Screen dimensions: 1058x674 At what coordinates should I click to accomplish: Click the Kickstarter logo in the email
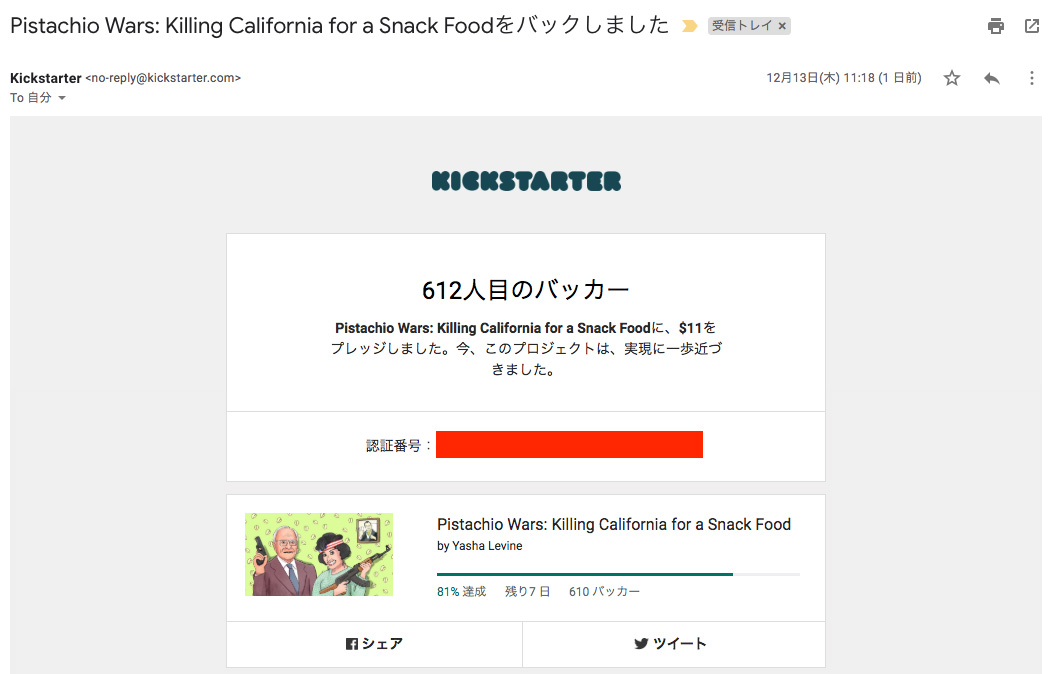click(526, 181)
